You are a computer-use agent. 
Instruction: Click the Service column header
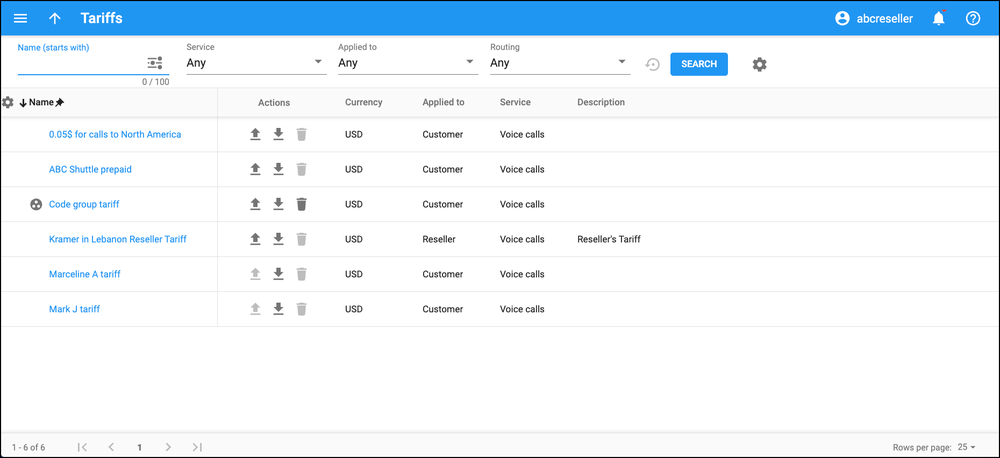click(x=515, y=102)
